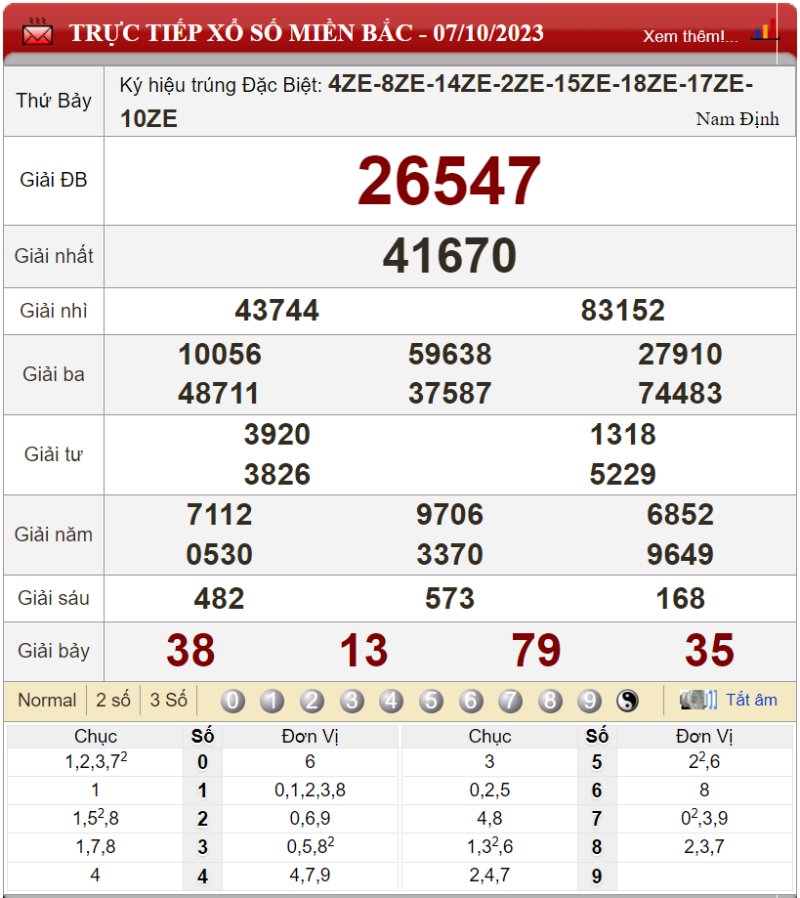
Task: Select the digit 0 filter ball
Action: [x=232, y=701]
